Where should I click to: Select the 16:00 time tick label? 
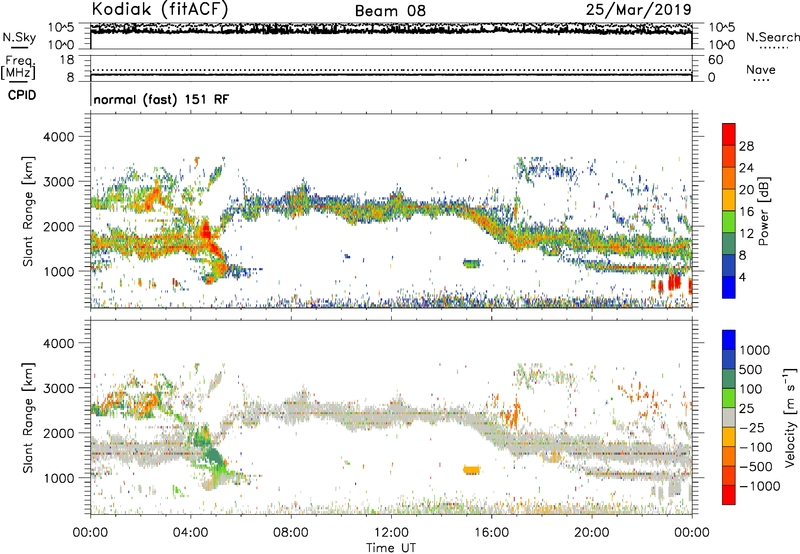tap(491, 533)
